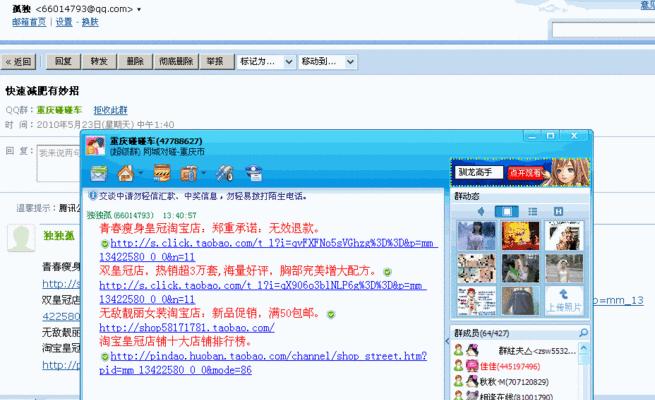The width and height of the screenshot is (655, 400).
Task: Open first taobao link s.click.taobao.com gvFXFNo5
Action: point(268,250)
